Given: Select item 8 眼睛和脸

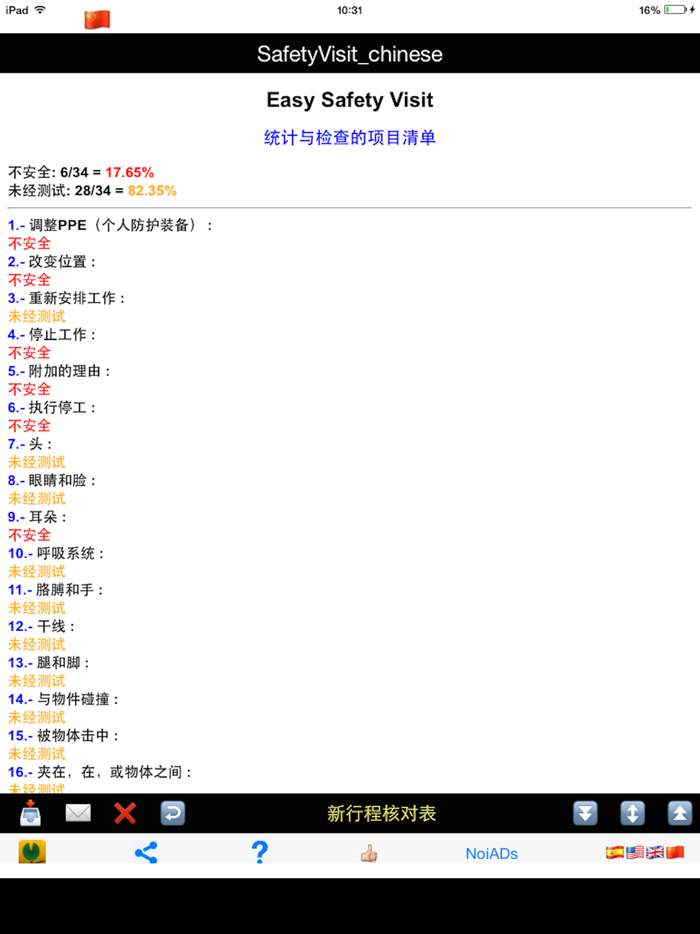Looking at the screenshot, I should click(52, 480).
